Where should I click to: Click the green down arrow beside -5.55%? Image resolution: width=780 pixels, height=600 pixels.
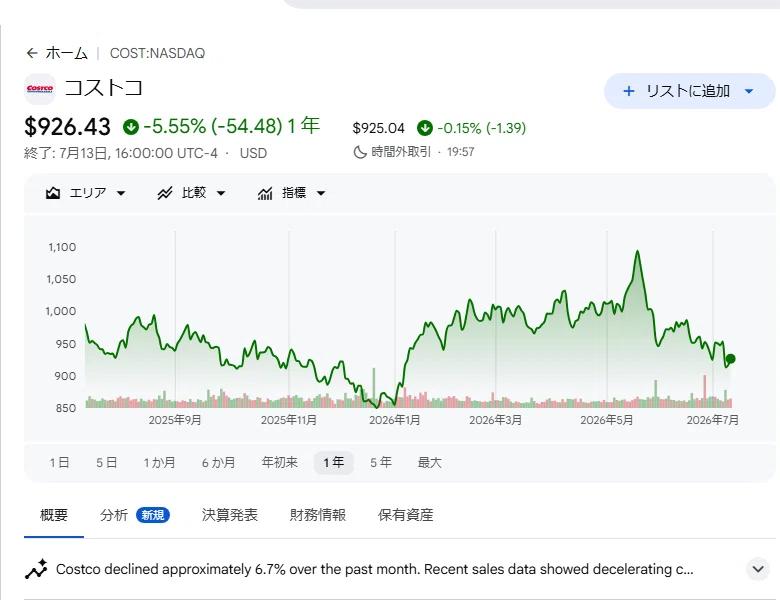tap(131, 127)
